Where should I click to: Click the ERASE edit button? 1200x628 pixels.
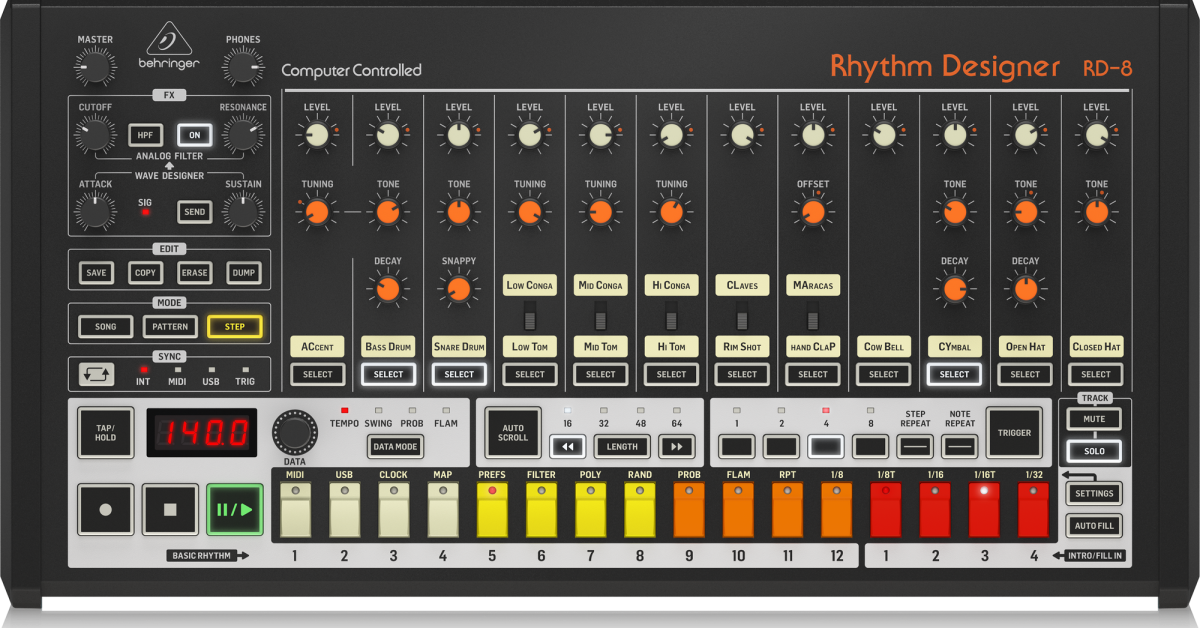tap(194, 273)
